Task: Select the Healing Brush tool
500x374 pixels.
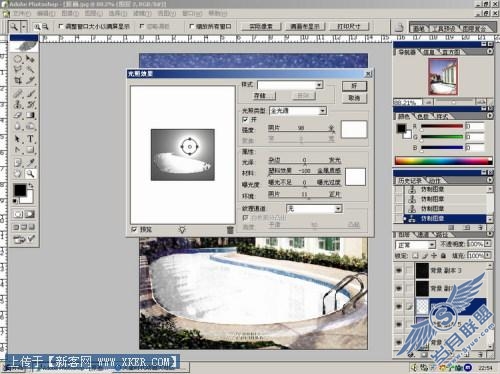Action: (18, 94)
